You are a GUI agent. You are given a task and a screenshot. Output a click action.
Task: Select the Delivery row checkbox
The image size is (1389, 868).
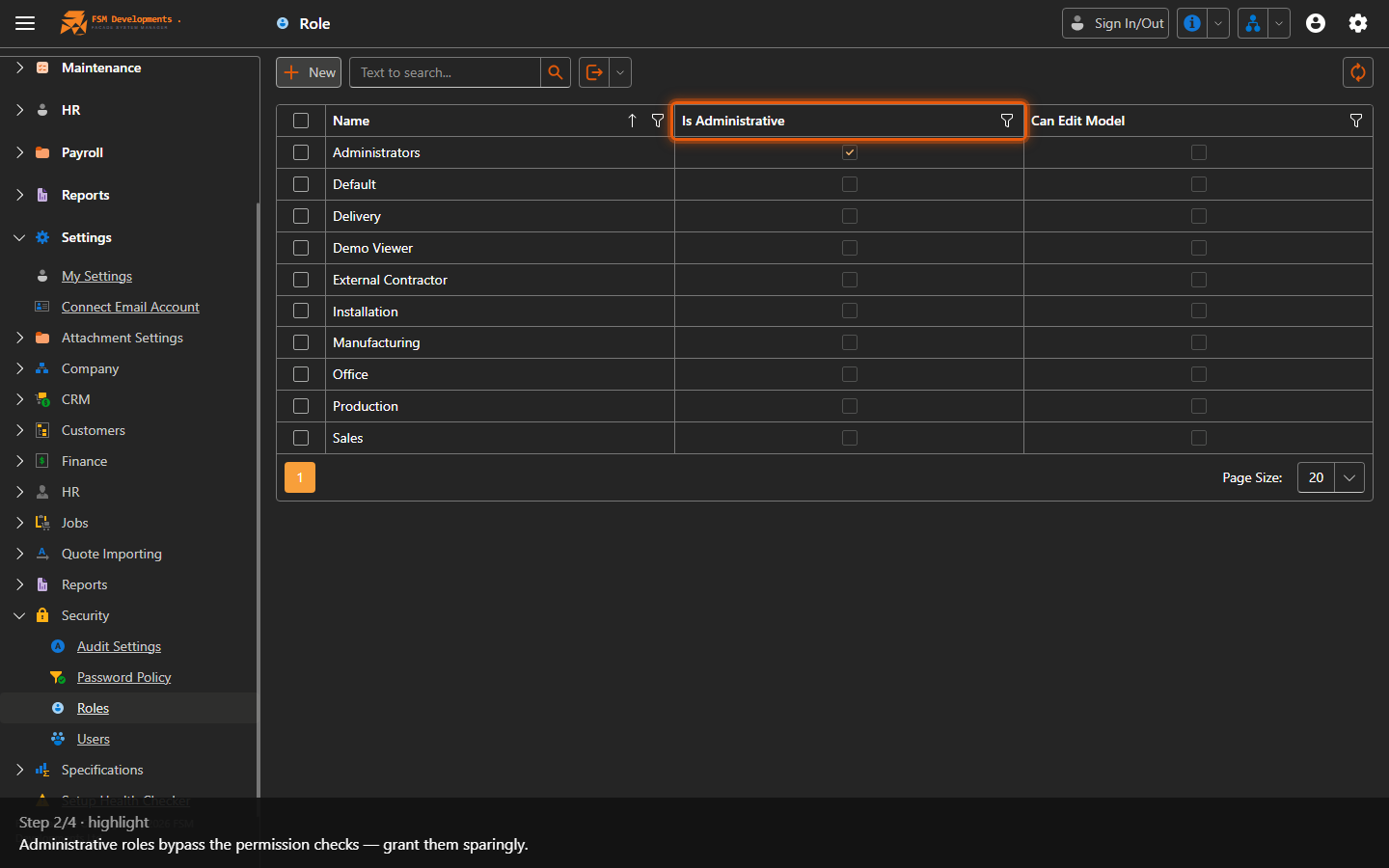tap(301, 216)
